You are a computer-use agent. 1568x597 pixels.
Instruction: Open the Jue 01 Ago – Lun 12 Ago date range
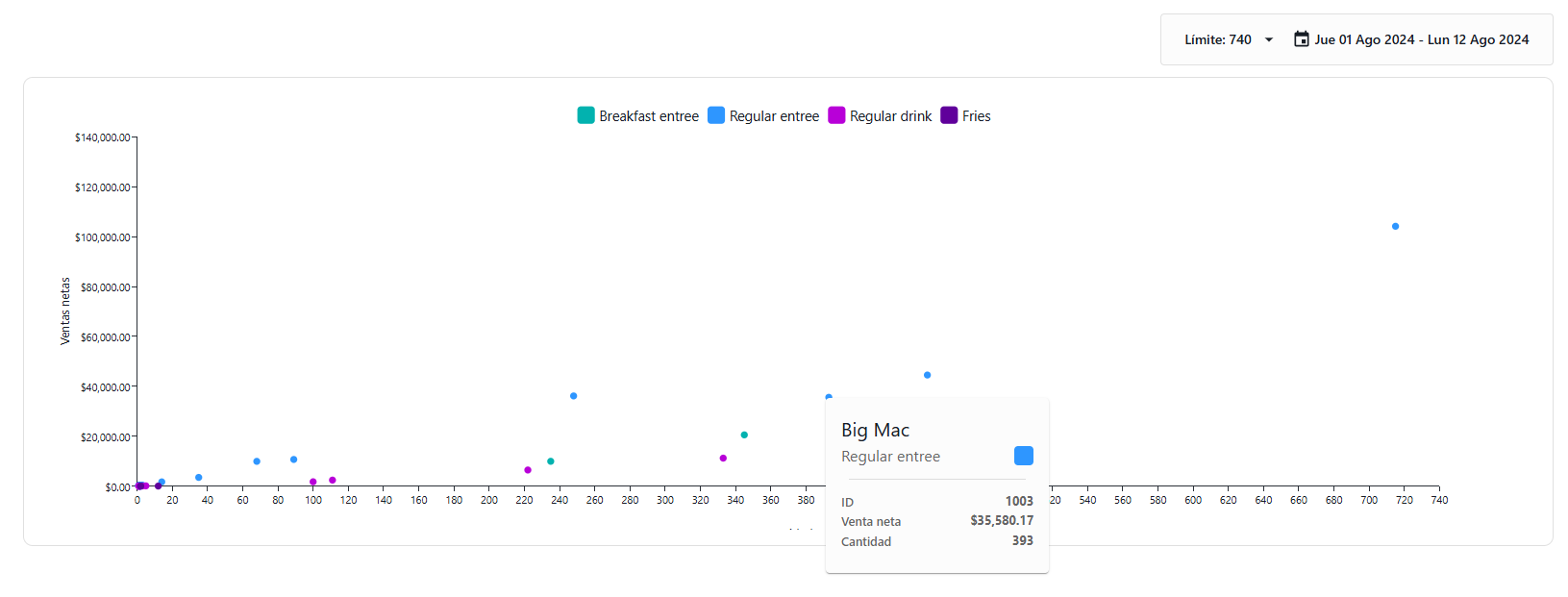pos(1421,39)
